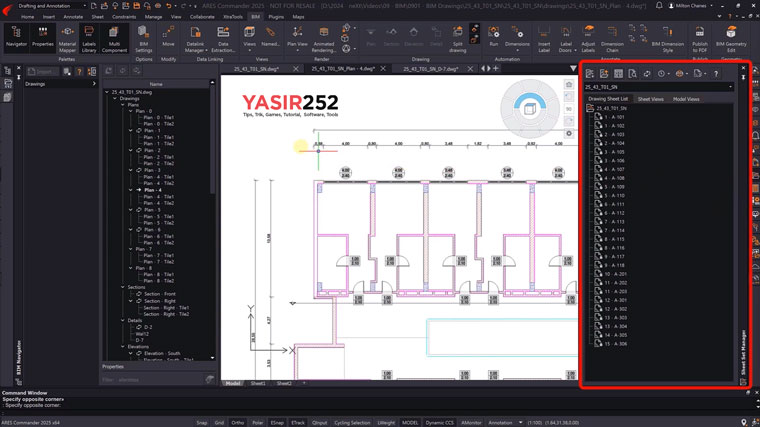This screenshot has height=427, width=760.
Task: Open the BIM Navigator palette button
Action: pos(16,37)
